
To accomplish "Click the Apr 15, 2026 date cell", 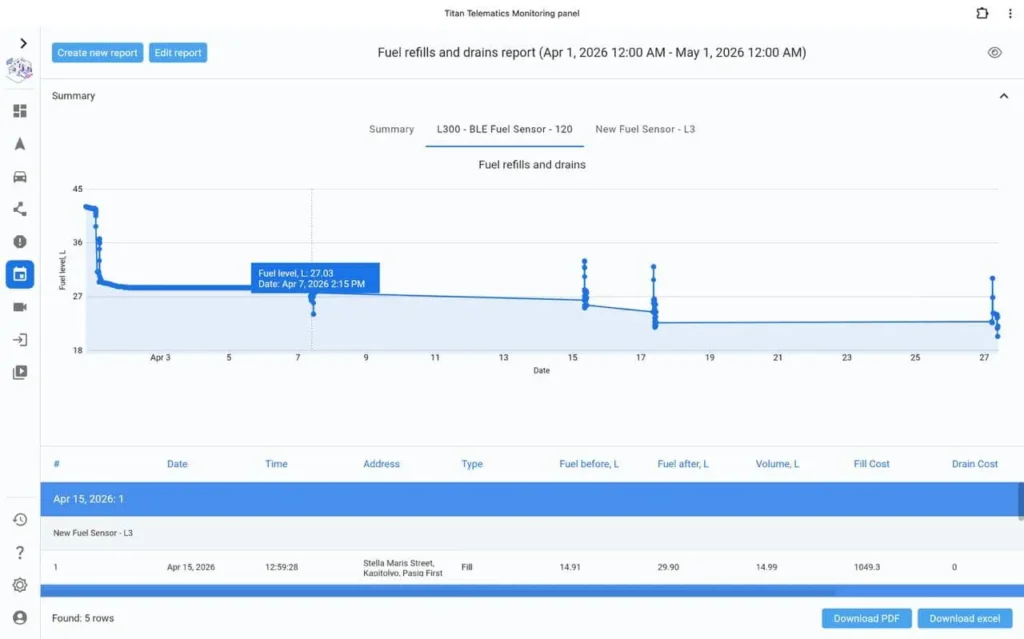I will tap(191, 567).
